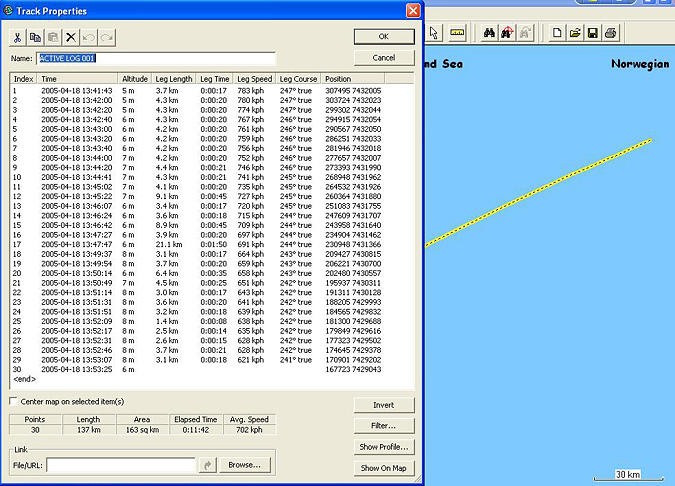Image resolution: width=675 pixels, height=486 pixels.
Task: Click OK button in Track Properties
Action: [x=384, y=37]
